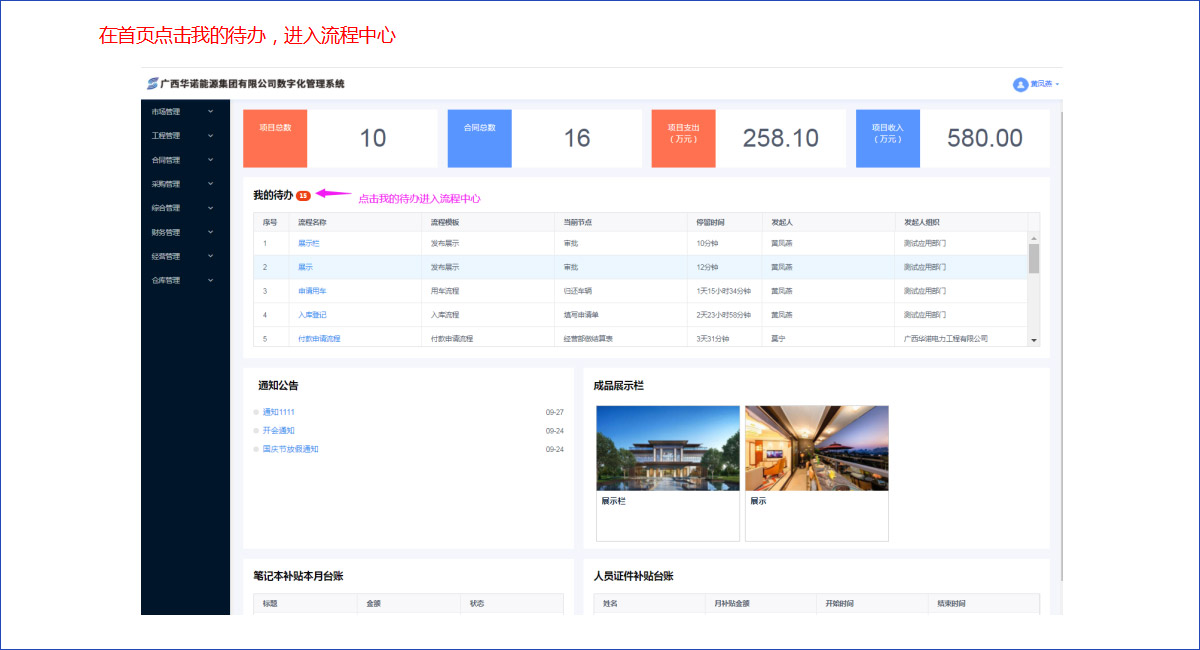Expand the 工程管理 sidebar chevron
1200x650 pixels.
[211, 135]
